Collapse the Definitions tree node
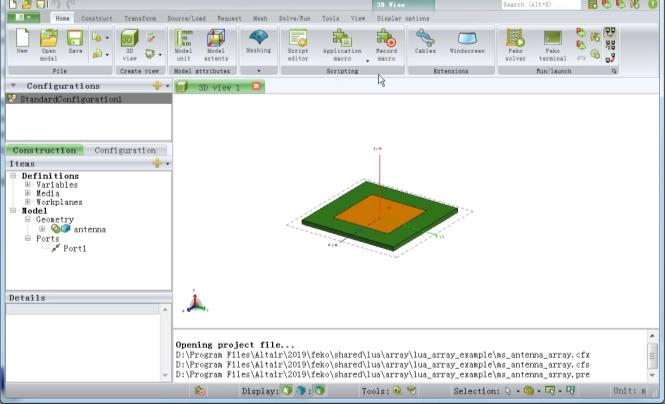The image size is (665, 404). coord(14,176)
